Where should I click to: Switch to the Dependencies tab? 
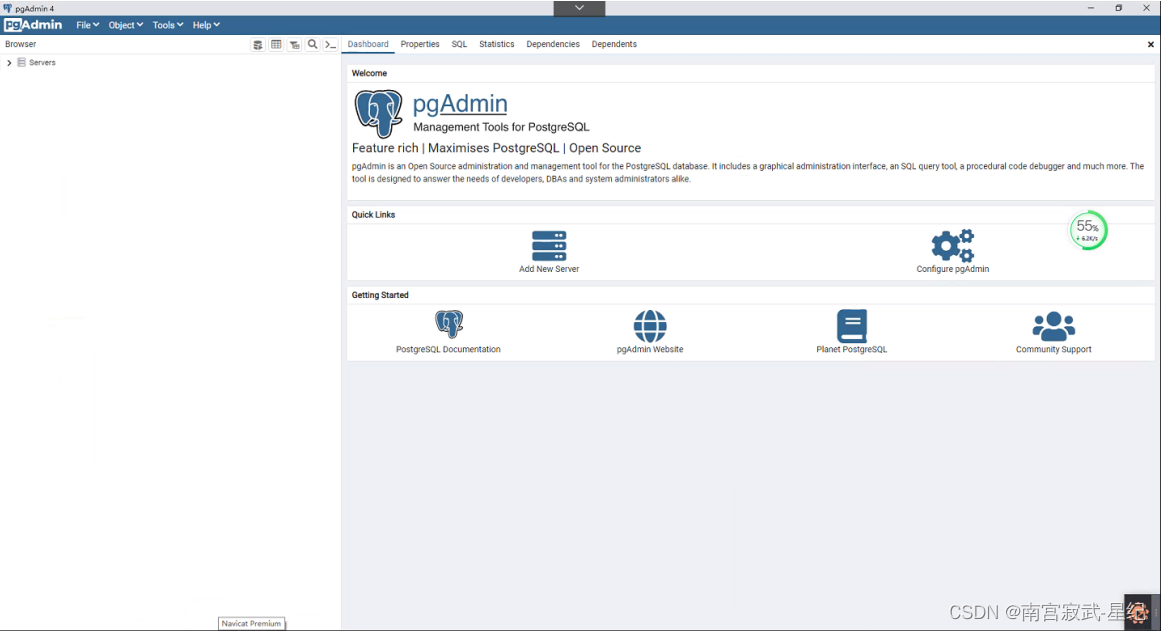click(x=553, y=44)
